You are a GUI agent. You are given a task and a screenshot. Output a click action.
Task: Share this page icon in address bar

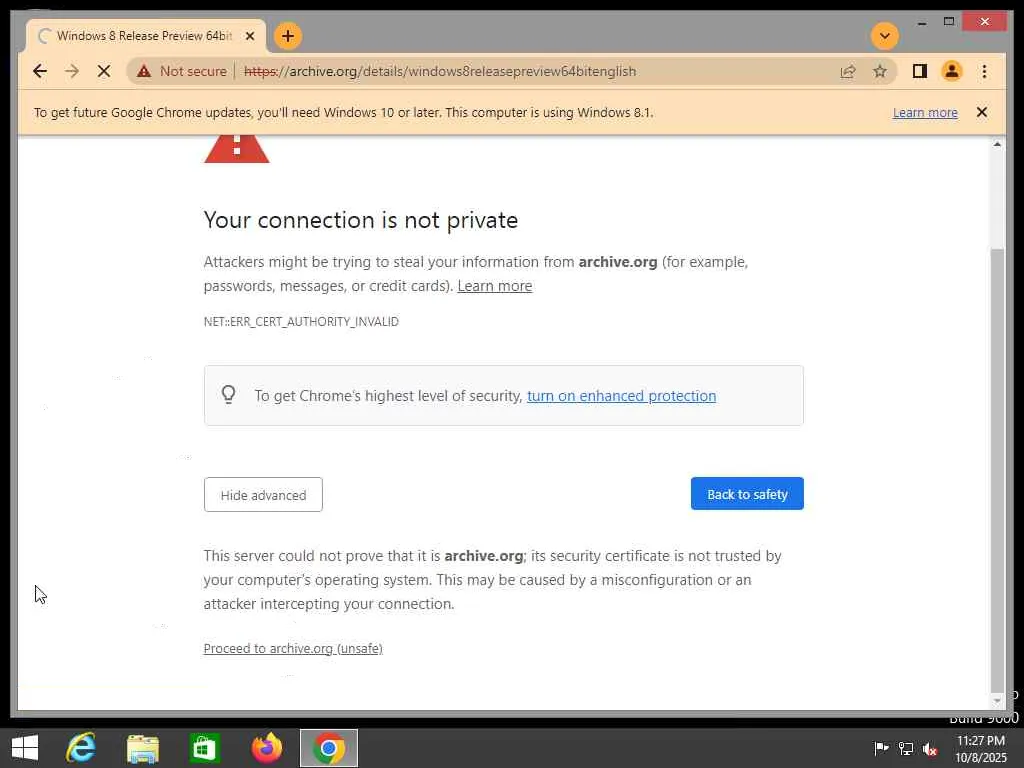tap(848, 71)
